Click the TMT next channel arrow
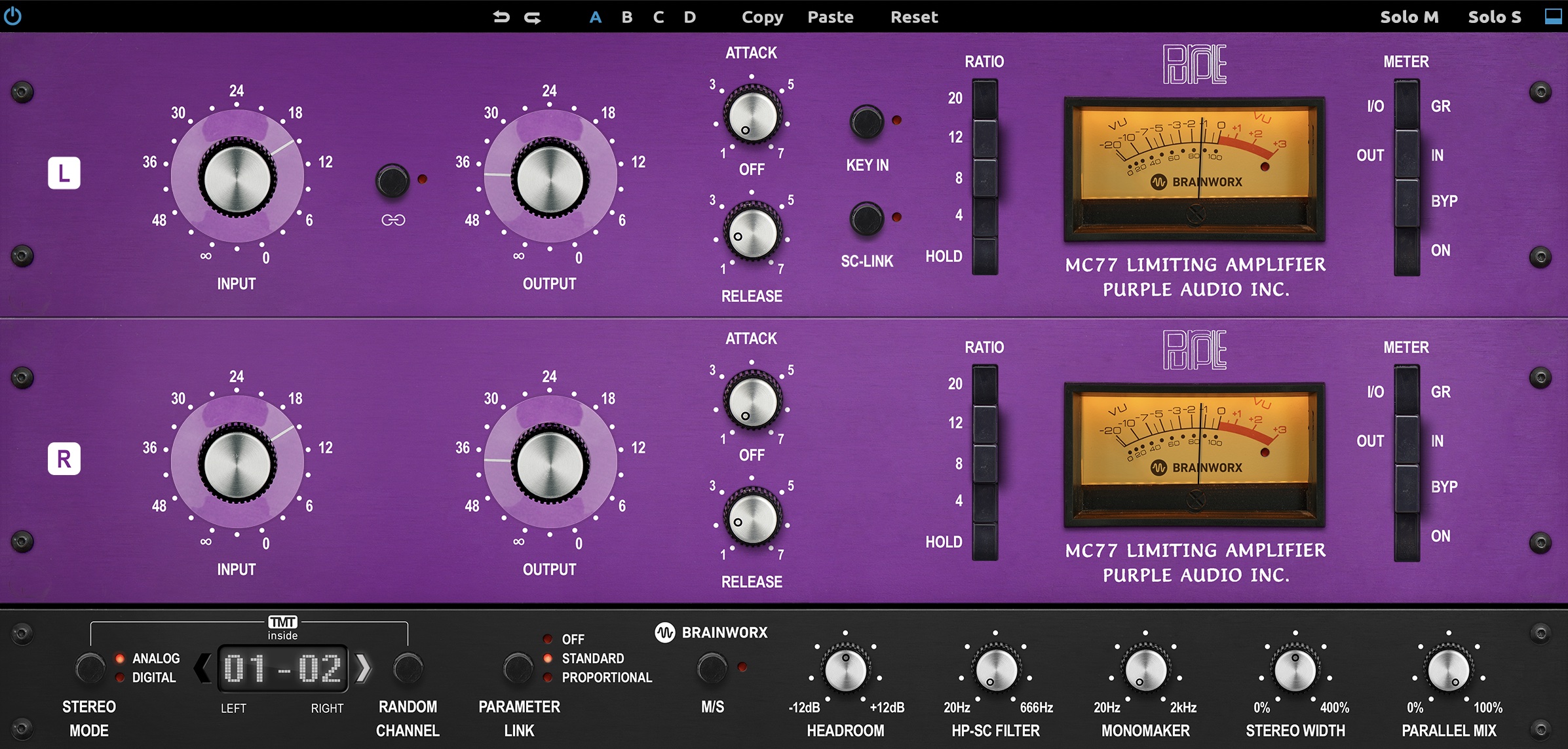This screenshot has height=749, width=1568. pos(363,668)
